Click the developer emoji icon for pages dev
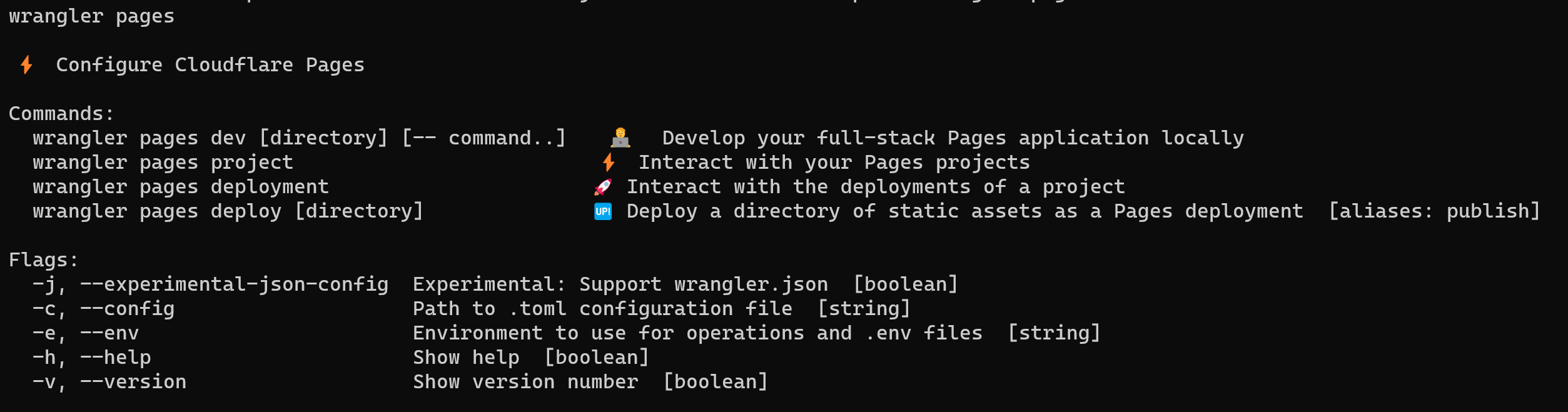The height and width of the screenshot is (412, 1568). click(620, 138)
